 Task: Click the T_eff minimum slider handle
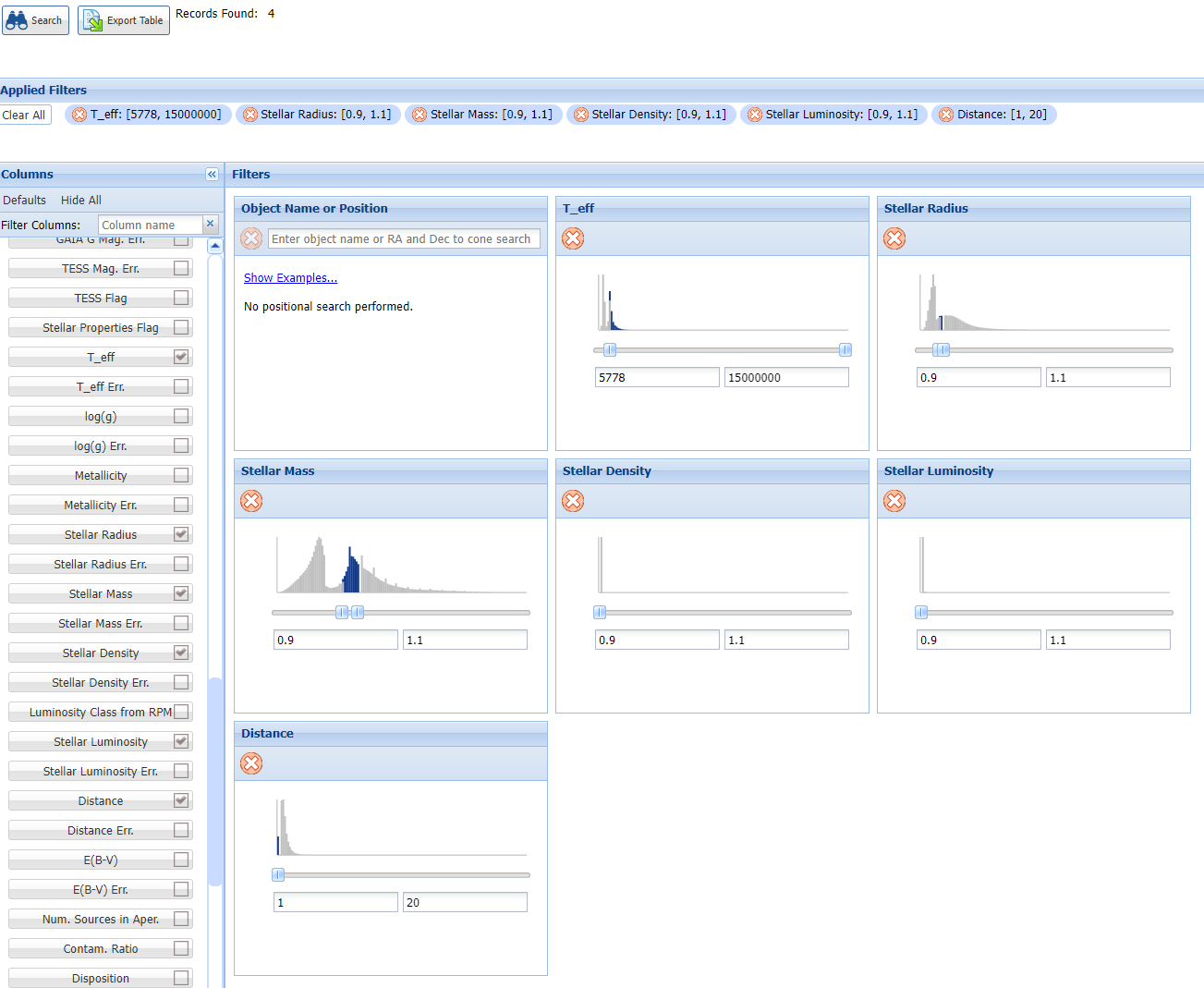pos(608,349)
